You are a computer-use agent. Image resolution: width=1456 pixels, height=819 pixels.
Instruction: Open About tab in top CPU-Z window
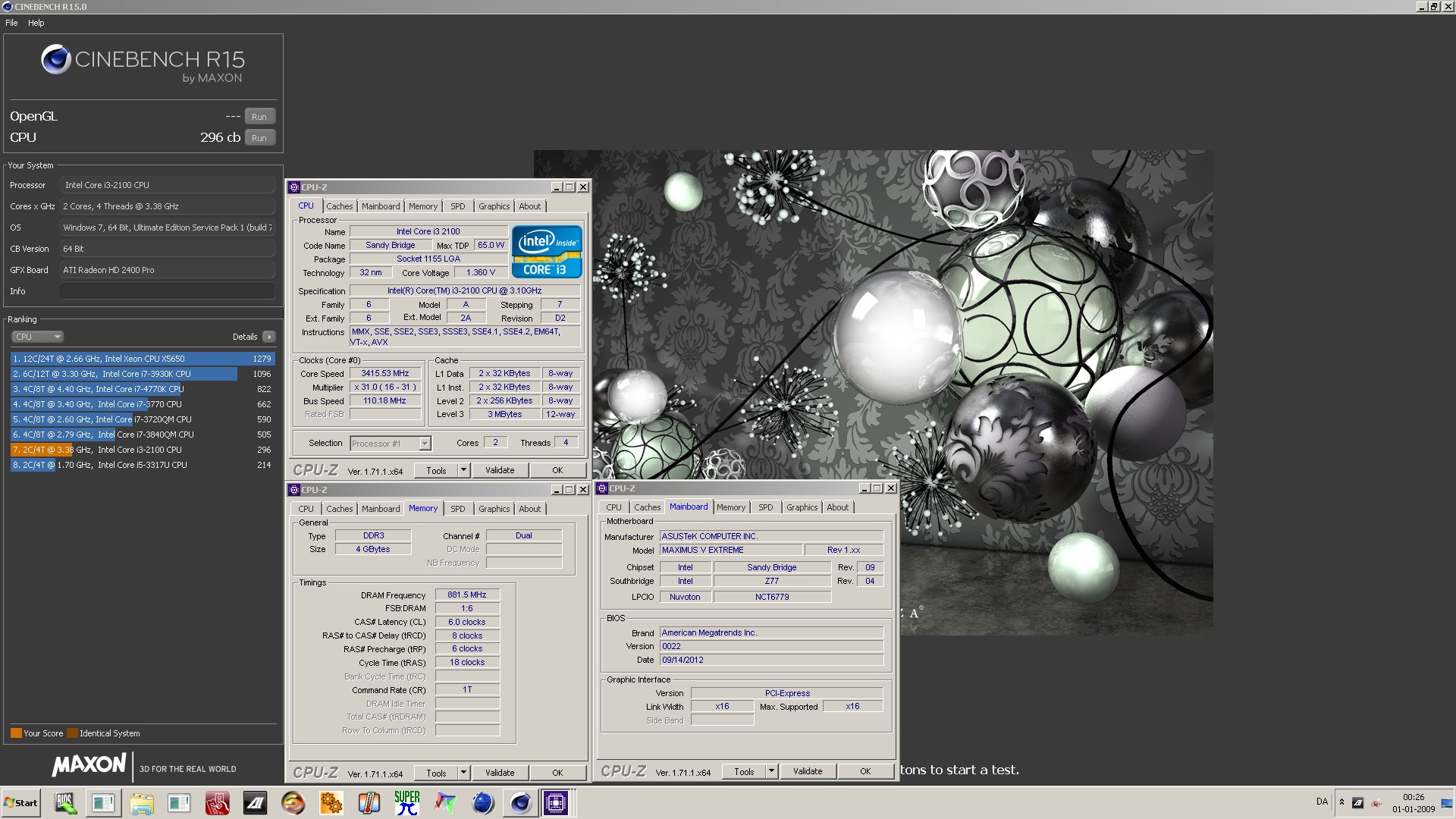click(530, 206)
